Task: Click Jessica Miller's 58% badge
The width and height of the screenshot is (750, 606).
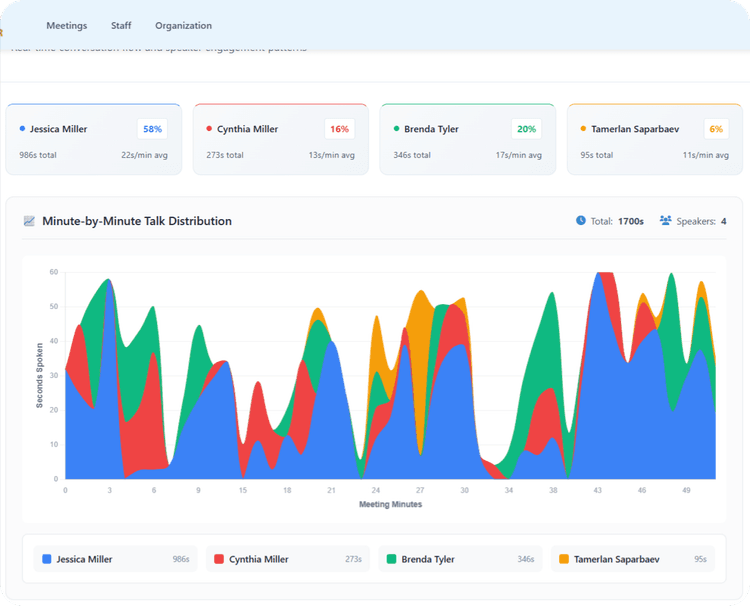Action: coord(152,129)
